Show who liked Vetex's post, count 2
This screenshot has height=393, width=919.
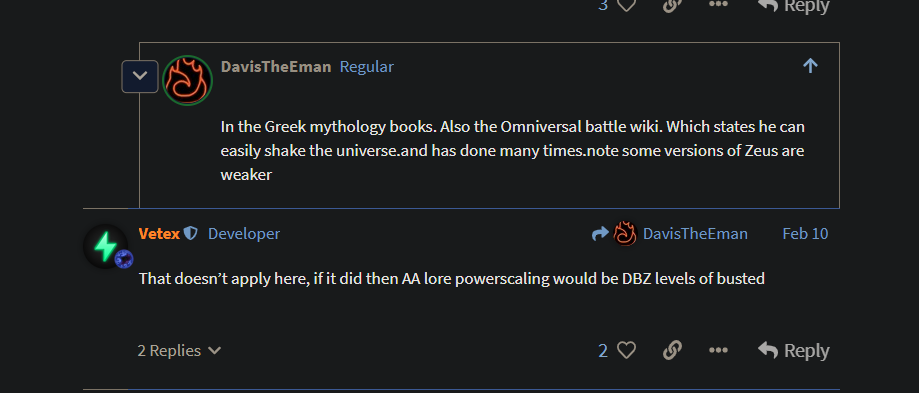coord(603,350)
